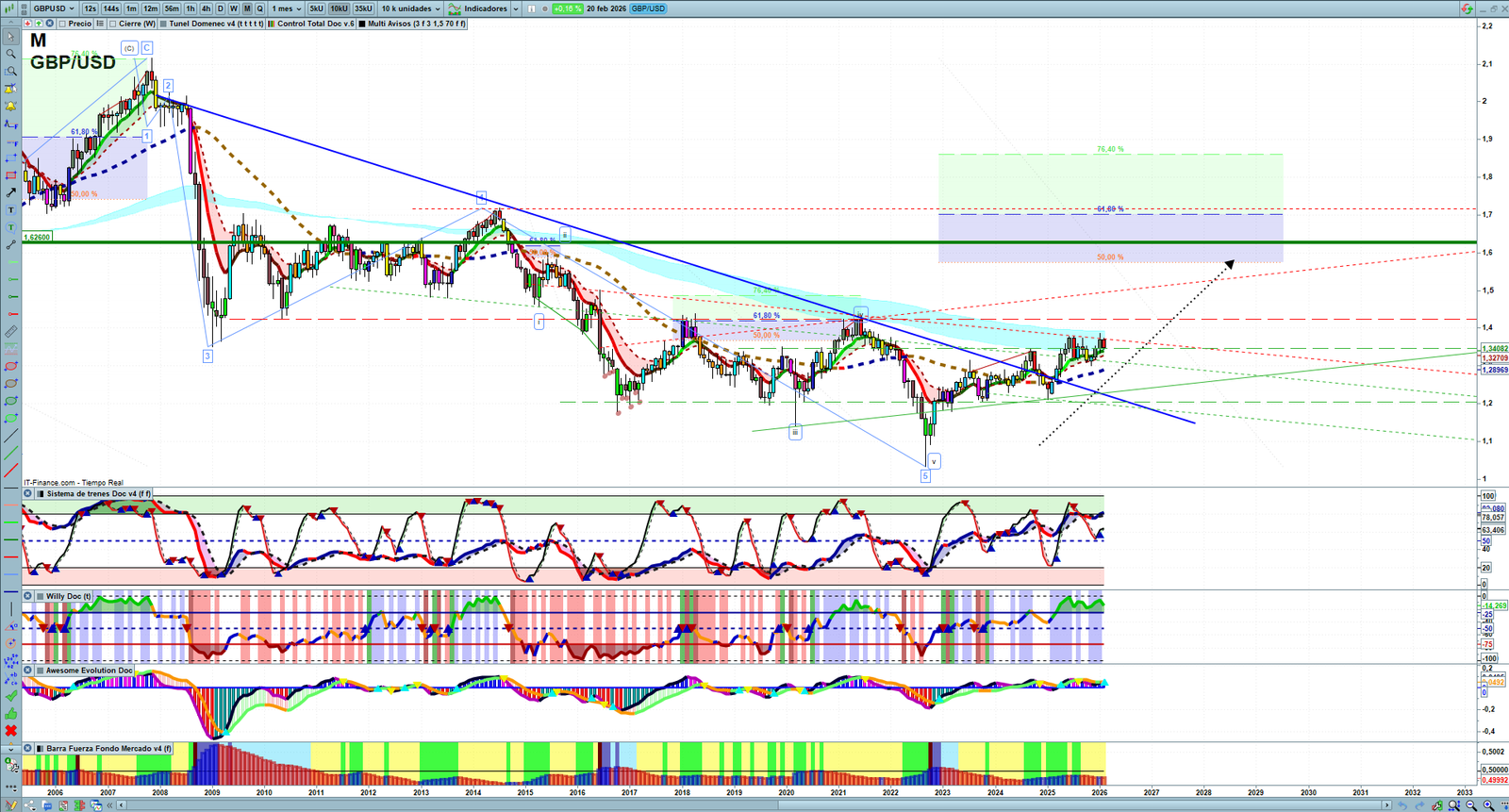
Task: Toggle the Tunel Domenec v4 indicator box
Action: pyautogui.click(x=164, y=24)
